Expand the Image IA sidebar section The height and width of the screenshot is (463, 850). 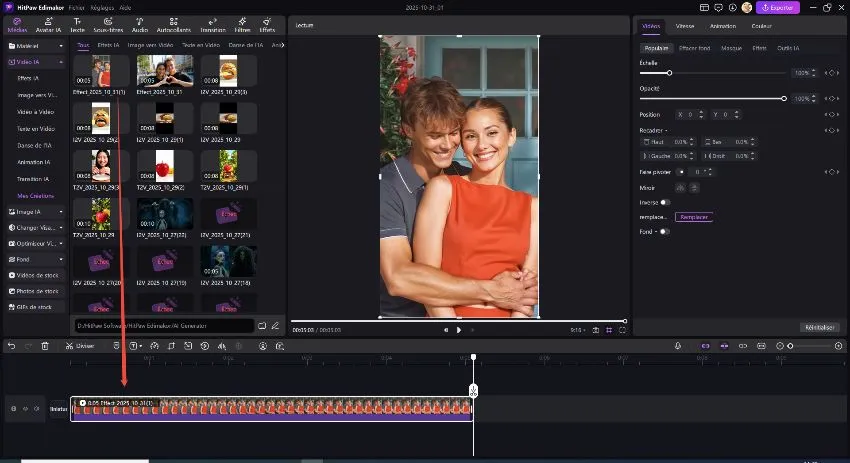pos(61,212)
